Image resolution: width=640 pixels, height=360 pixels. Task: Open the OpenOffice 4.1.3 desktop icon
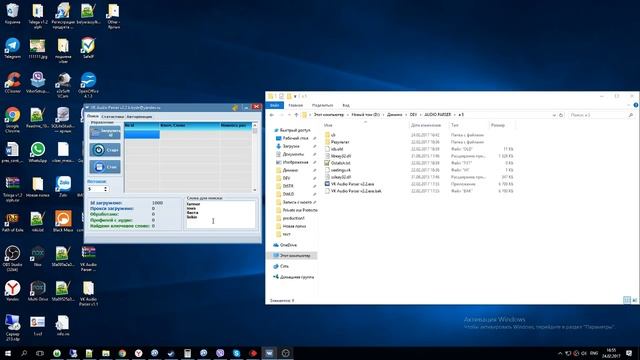click(x=88, y=85)
